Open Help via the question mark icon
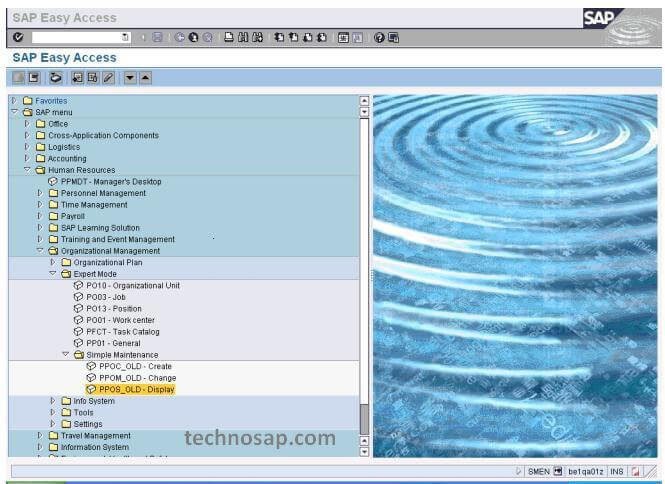Screen dimensions: 665x484 [x=379, y=38]
